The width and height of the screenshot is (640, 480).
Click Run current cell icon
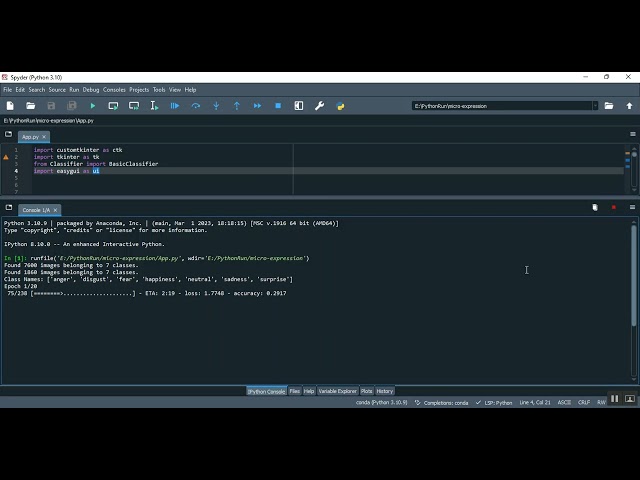pyautogui.click(x=113, y=106)
